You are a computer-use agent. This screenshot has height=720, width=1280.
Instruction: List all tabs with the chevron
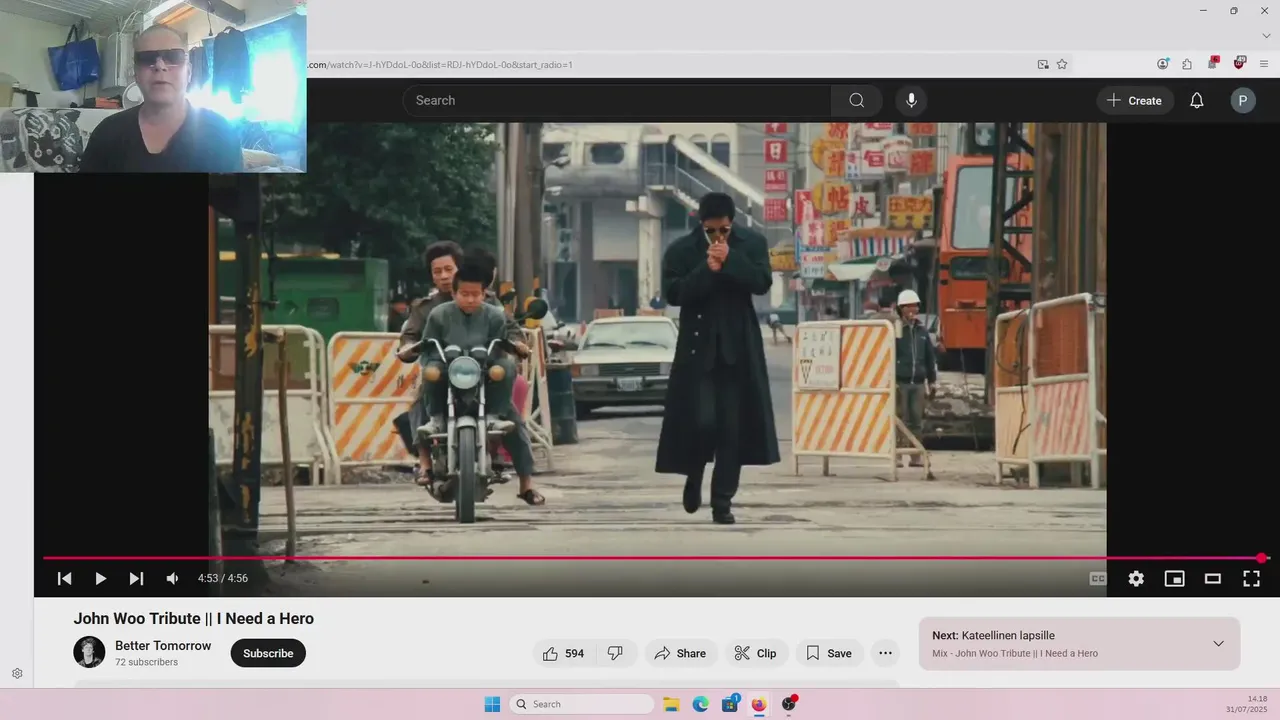1266,36
